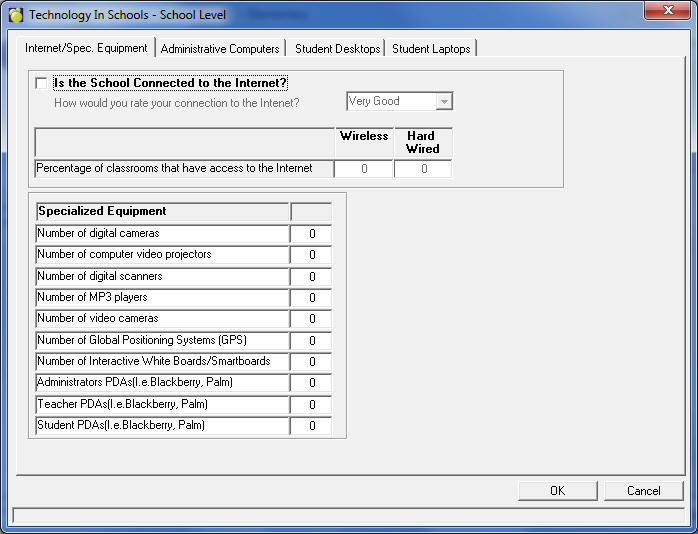
Task: Select the Internet/Spec. Equipment tab
Action: (87, 48)
